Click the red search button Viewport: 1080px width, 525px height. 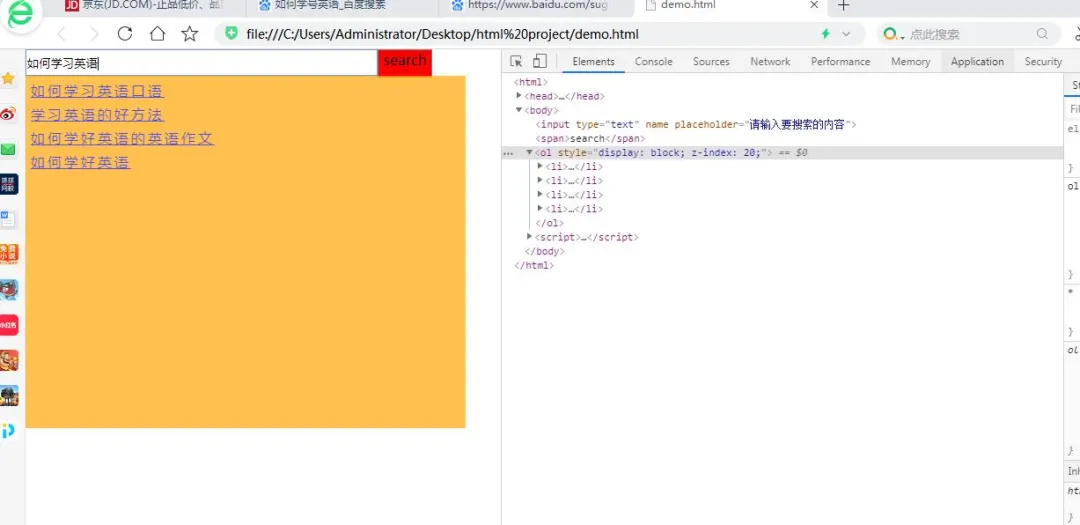tap(405, 63)
